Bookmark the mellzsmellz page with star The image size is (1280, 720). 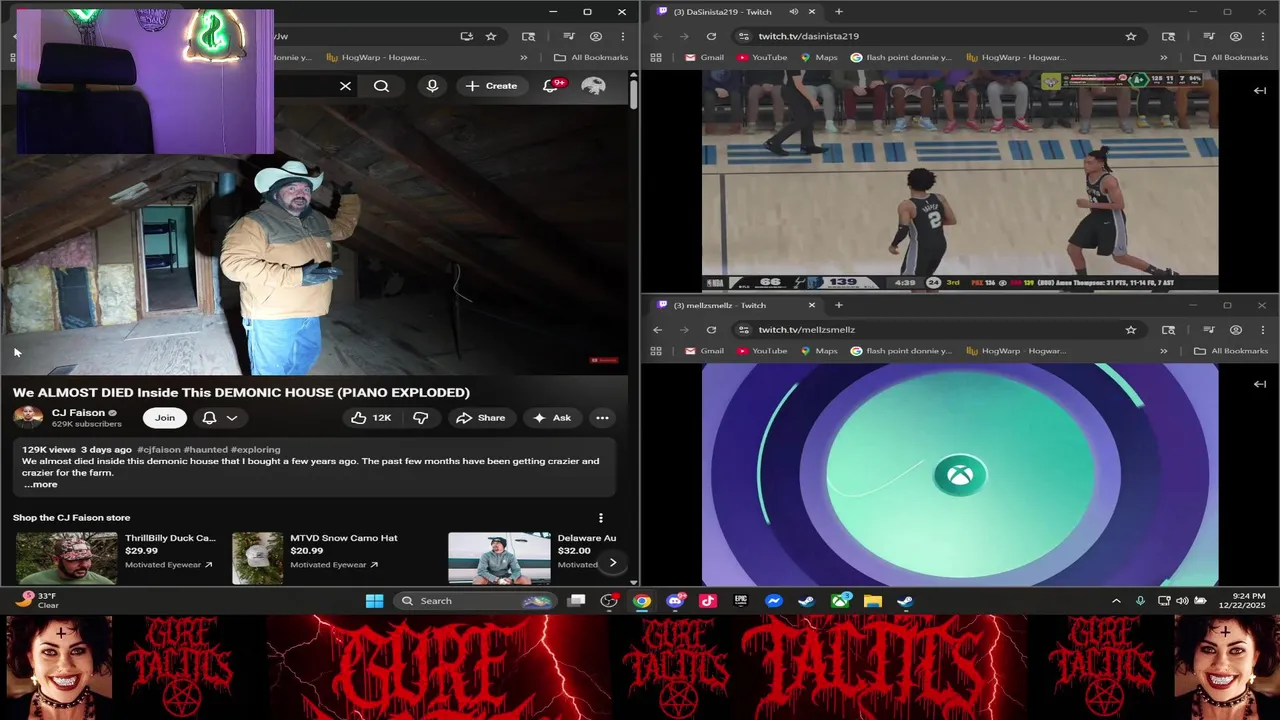pyautogui.click(x=1131, y=329)
